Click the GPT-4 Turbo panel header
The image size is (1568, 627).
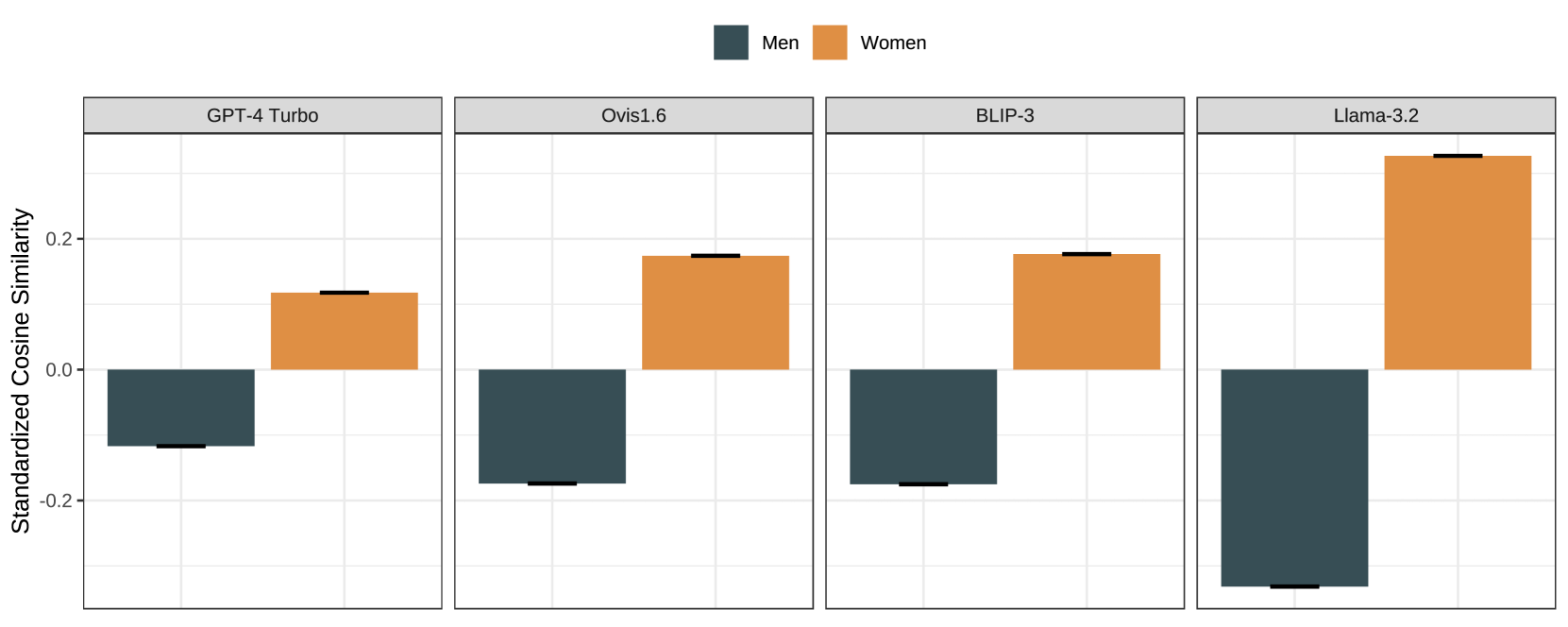pyautogui.click(x=262, y=115)
